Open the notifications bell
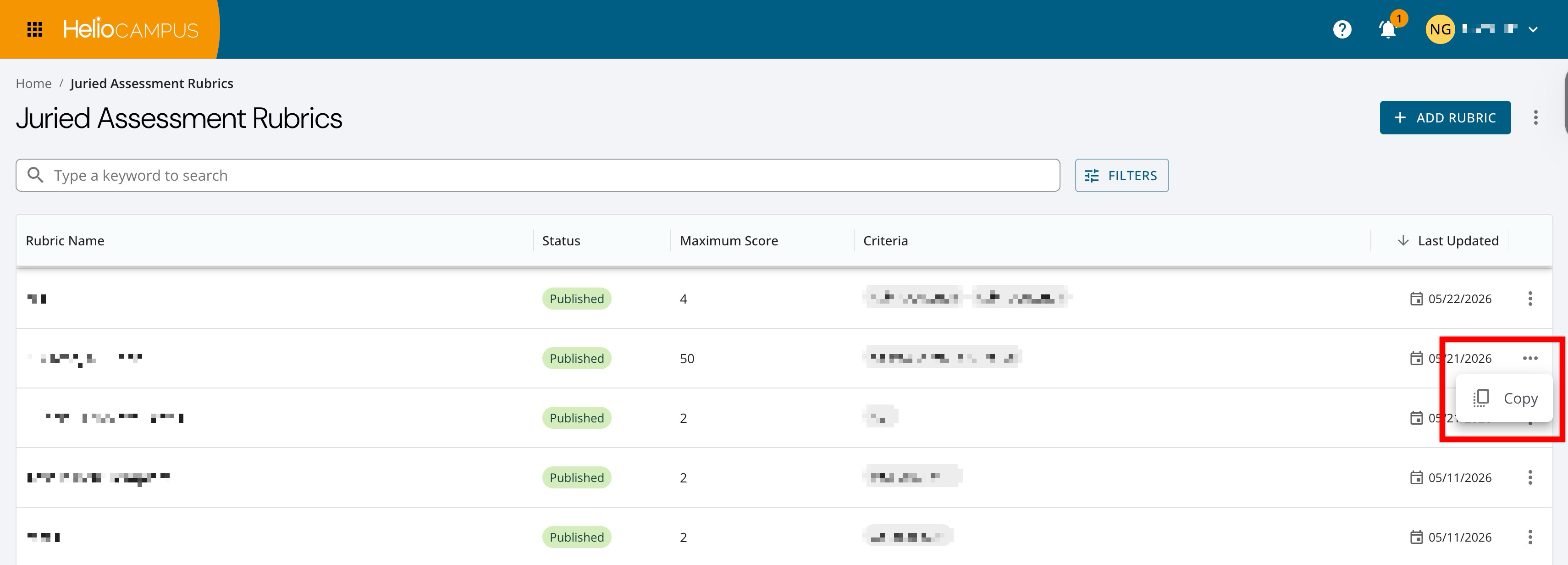This screenshot has height=565, width=1568. 1387,29
